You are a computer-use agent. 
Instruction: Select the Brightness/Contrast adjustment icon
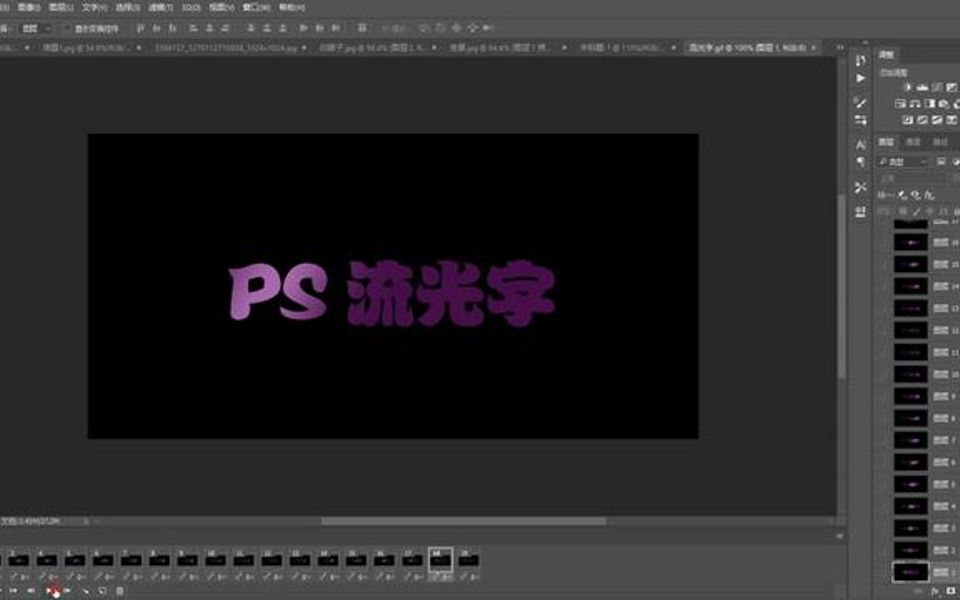point(909,88)
